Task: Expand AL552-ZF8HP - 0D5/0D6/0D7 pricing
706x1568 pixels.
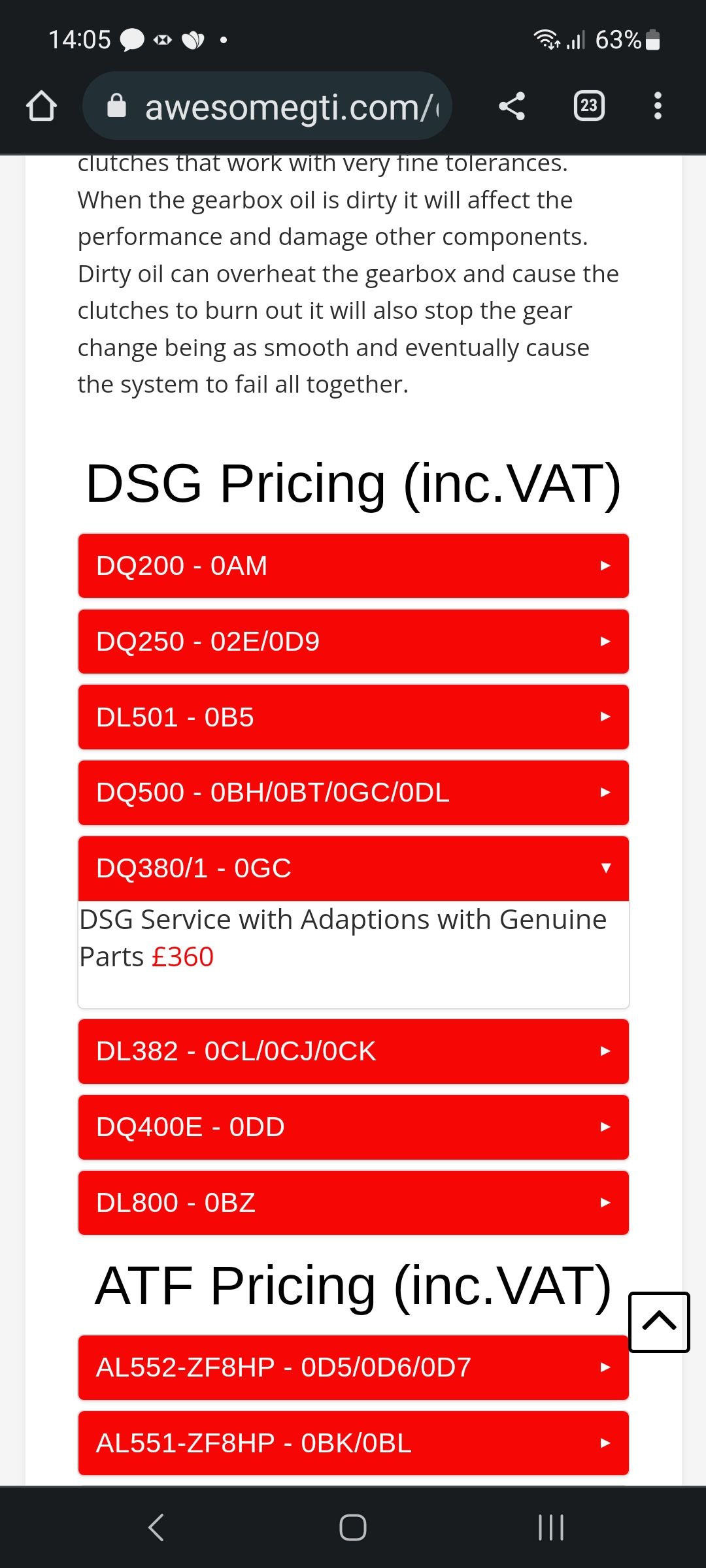Action: coord(353,1367)
